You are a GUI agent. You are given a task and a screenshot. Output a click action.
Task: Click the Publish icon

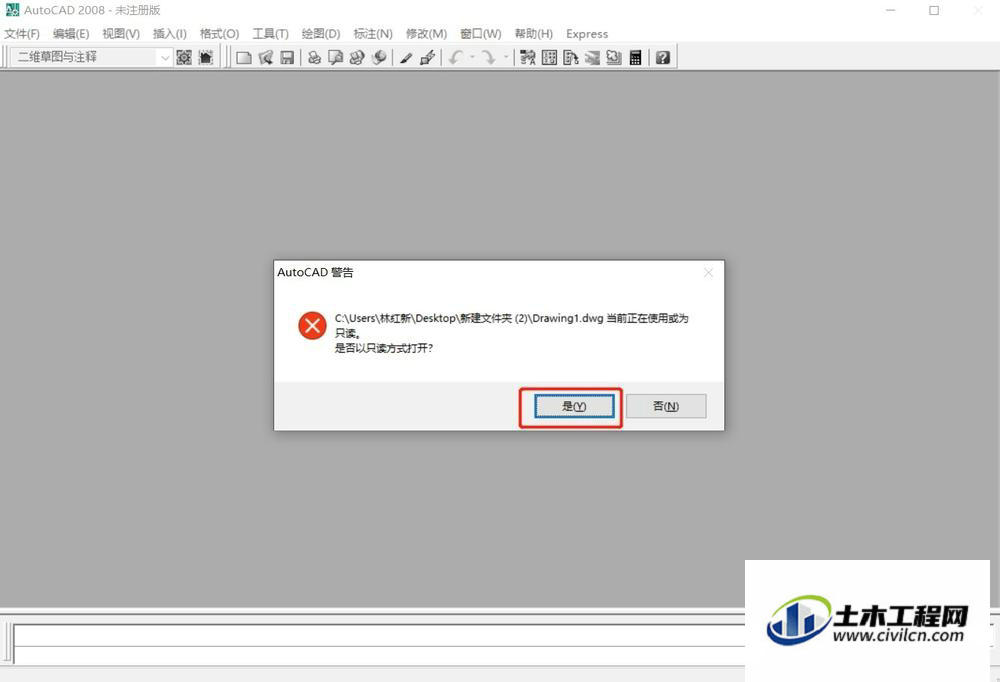point(357,57)
